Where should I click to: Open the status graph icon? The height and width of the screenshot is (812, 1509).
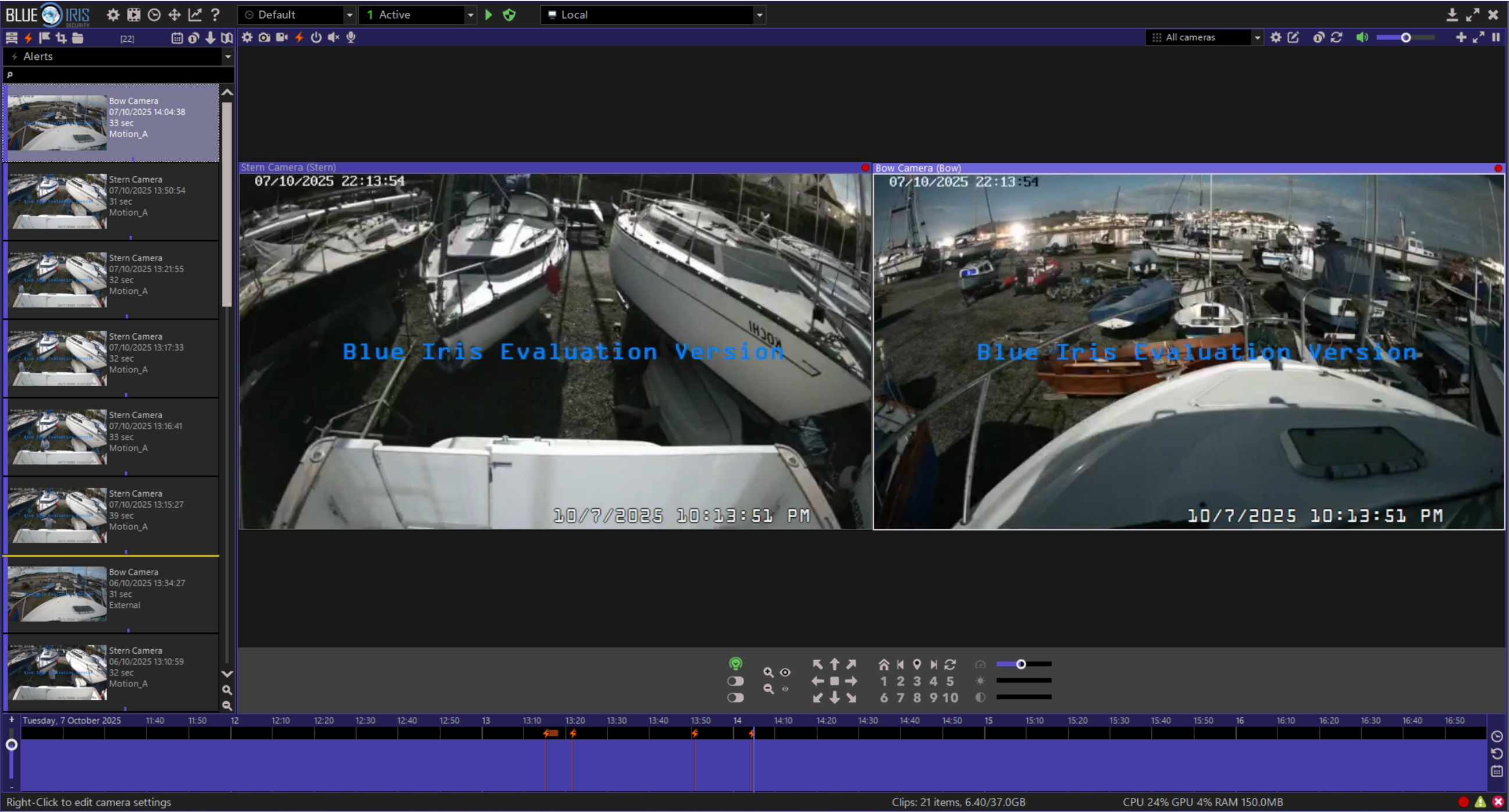[194, 15]
